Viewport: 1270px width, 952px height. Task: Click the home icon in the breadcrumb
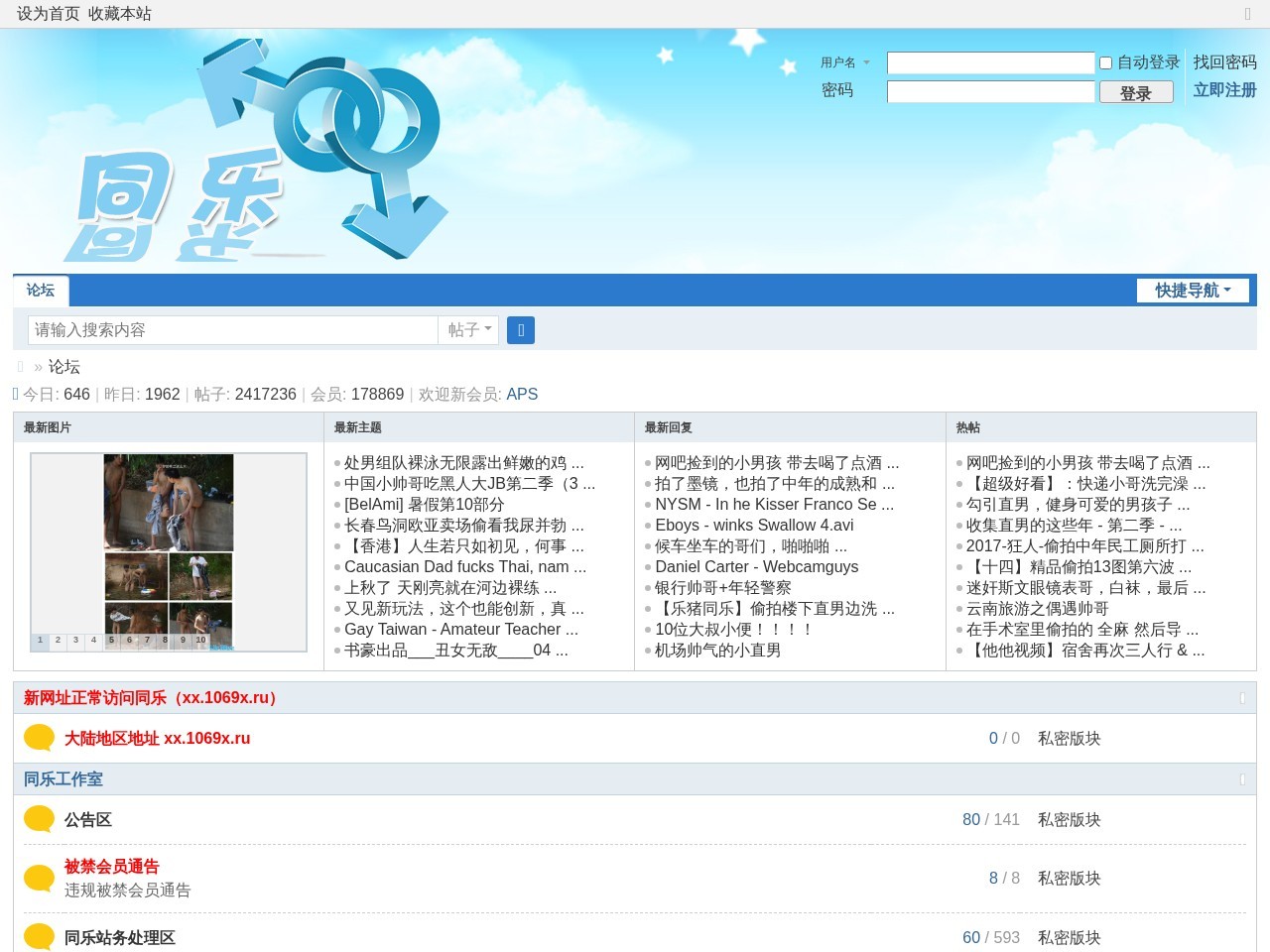20,367
